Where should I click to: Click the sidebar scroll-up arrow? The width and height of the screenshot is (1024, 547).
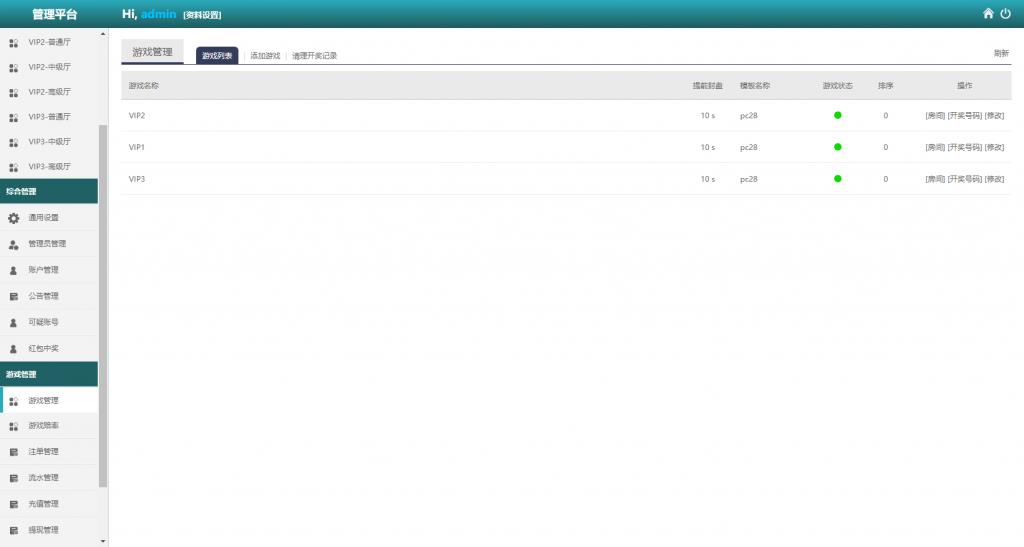[103, 33]
